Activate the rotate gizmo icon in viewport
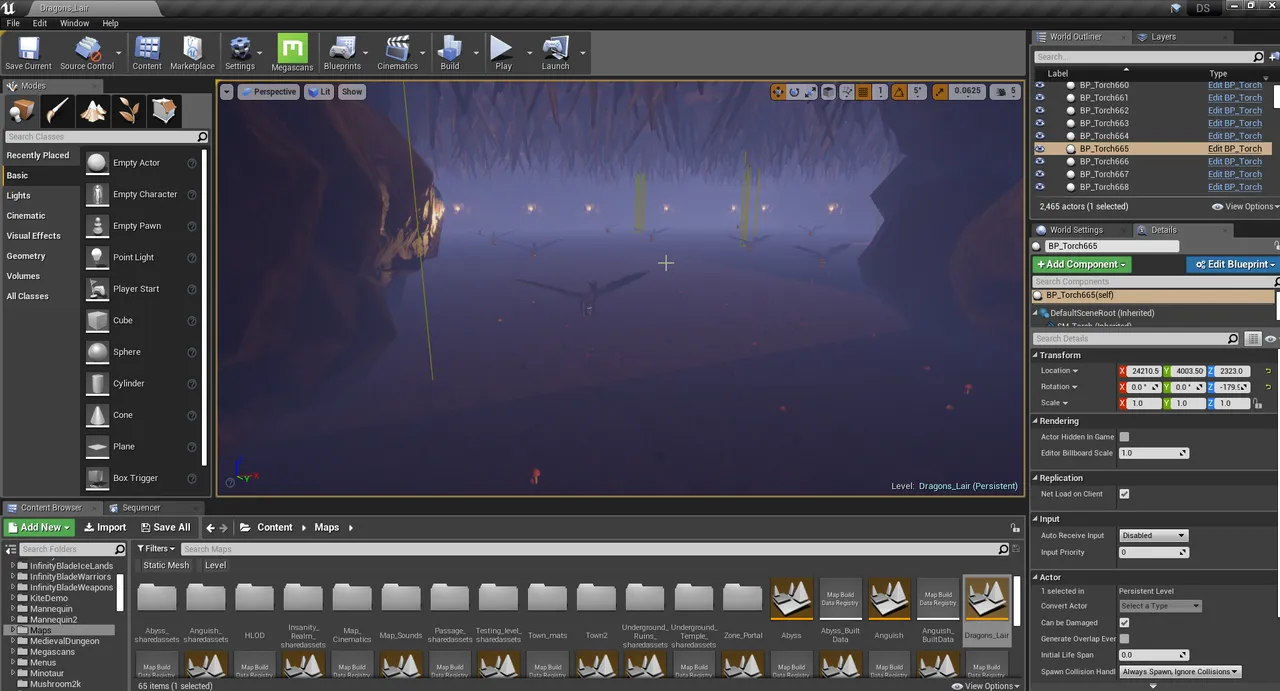The height and width of the screenshot is (691, 1280). pos(795,92)
